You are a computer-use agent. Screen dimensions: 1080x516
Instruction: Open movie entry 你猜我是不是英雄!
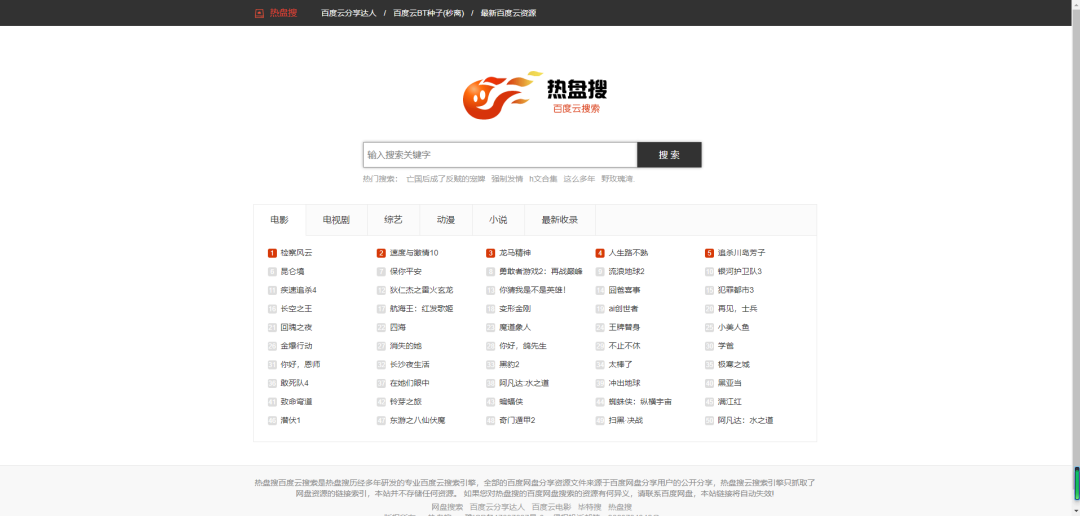pyautogui.click(x=532, y=290)
